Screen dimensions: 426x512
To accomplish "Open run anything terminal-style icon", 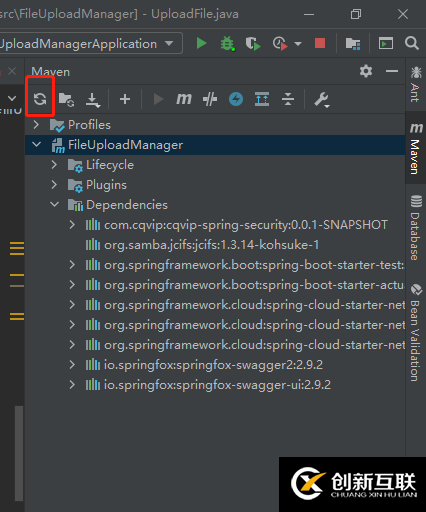I will pos(386,43).
